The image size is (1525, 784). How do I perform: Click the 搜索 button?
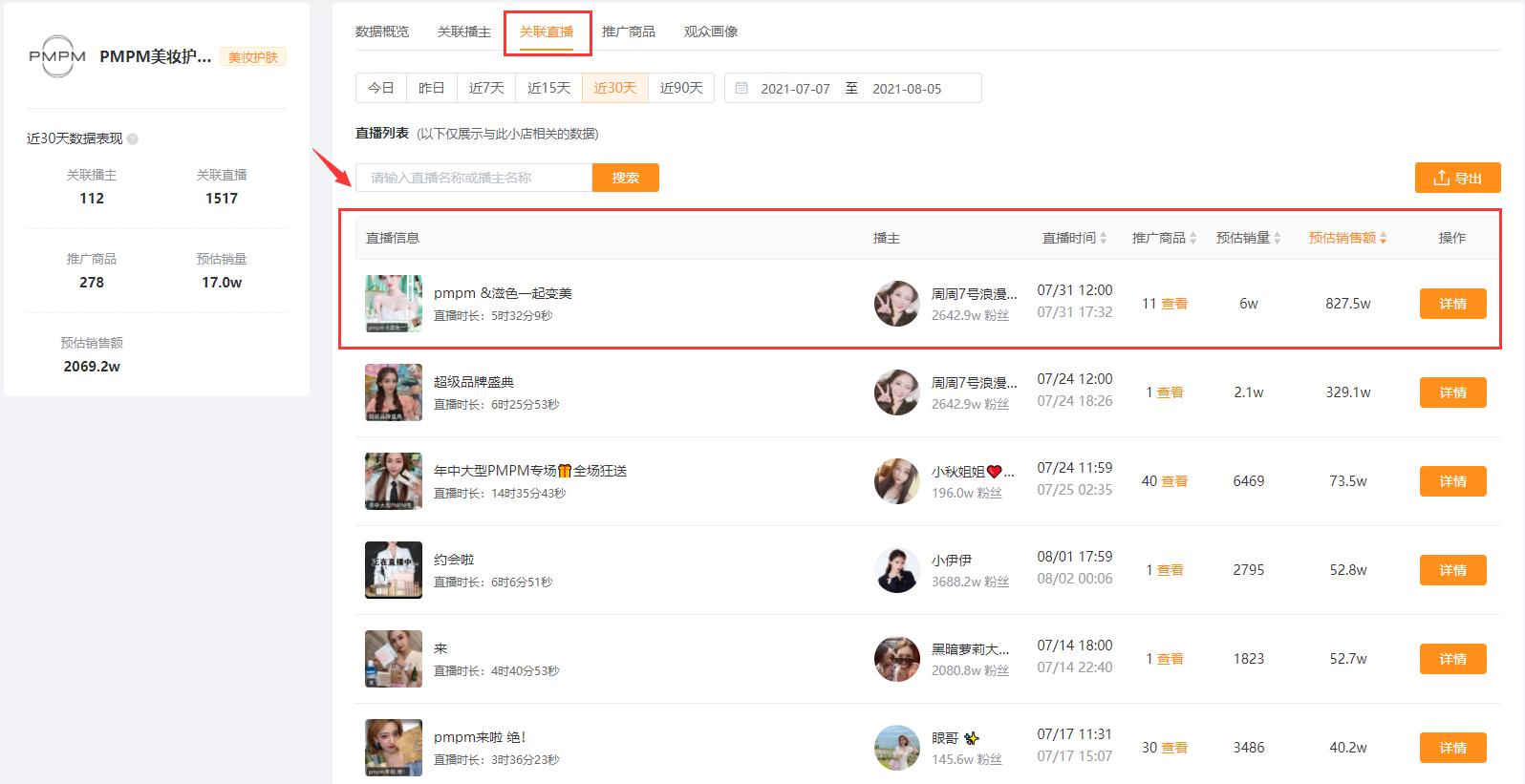click(626, 178)
